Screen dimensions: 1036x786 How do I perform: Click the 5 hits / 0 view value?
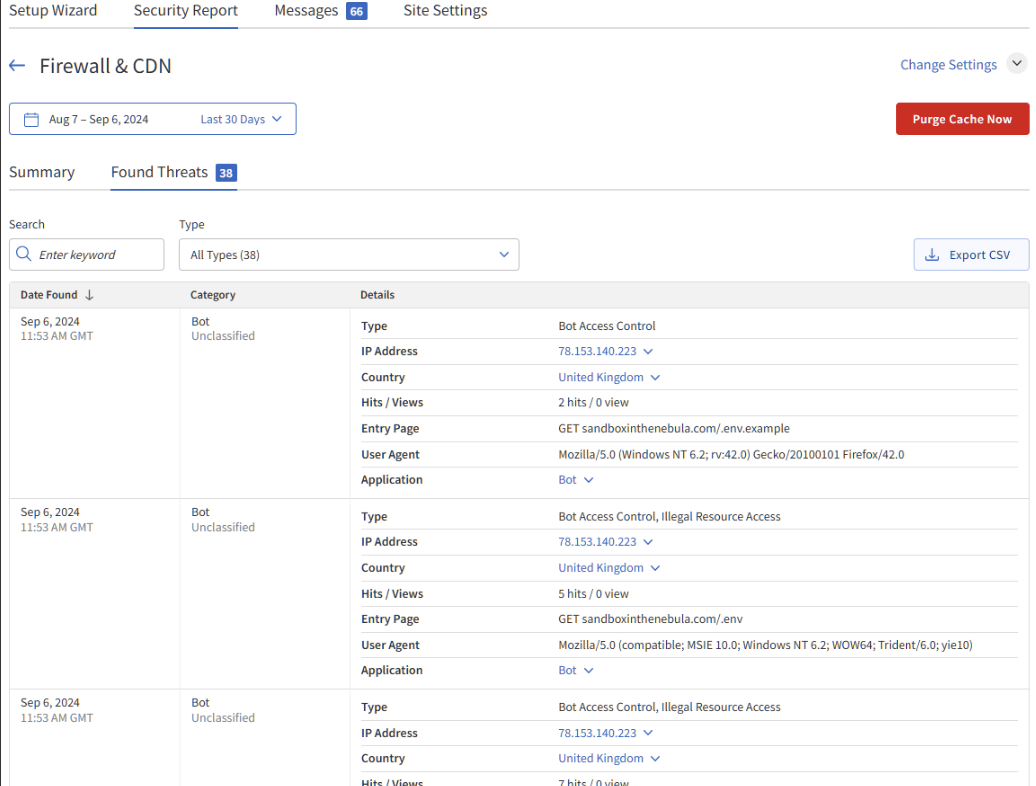[x=593, y=594]
